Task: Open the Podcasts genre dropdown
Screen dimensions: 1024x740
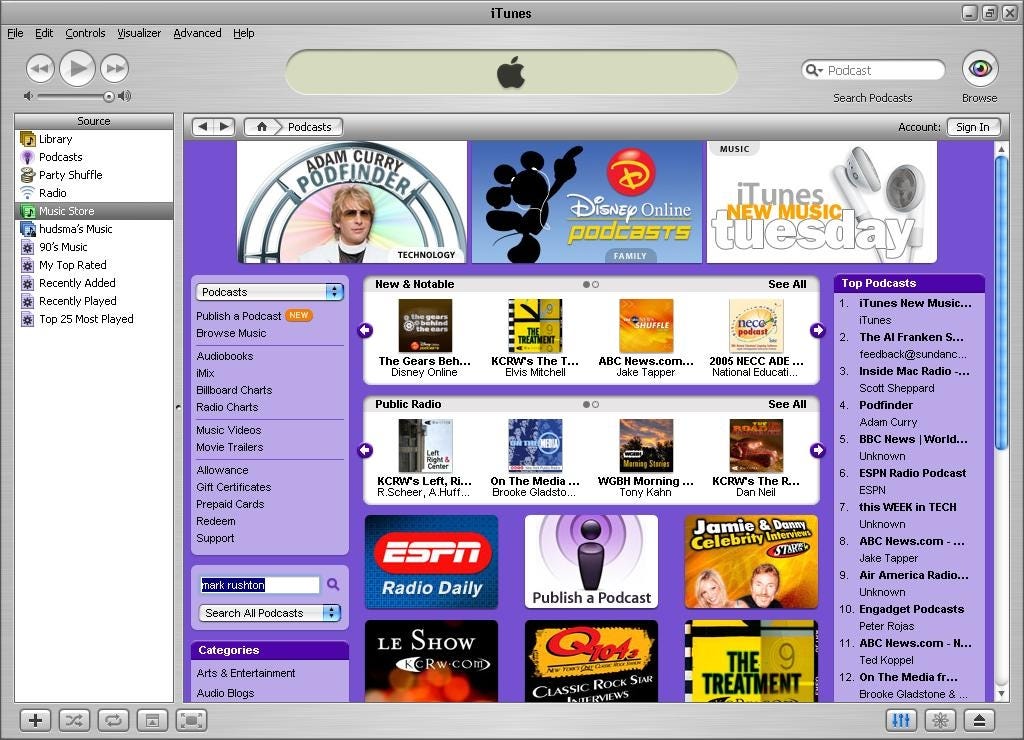Action: (270, 292)
